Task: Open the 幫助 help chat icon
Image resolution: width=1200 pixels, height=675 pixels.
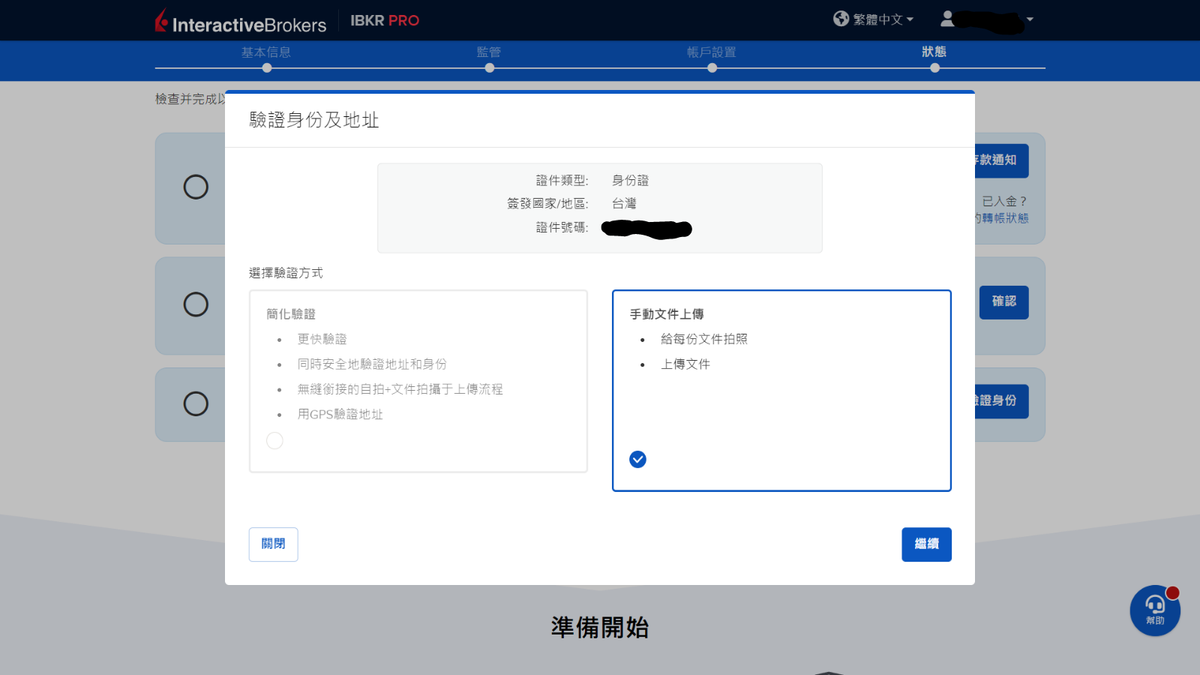Action: point(1154,610)
